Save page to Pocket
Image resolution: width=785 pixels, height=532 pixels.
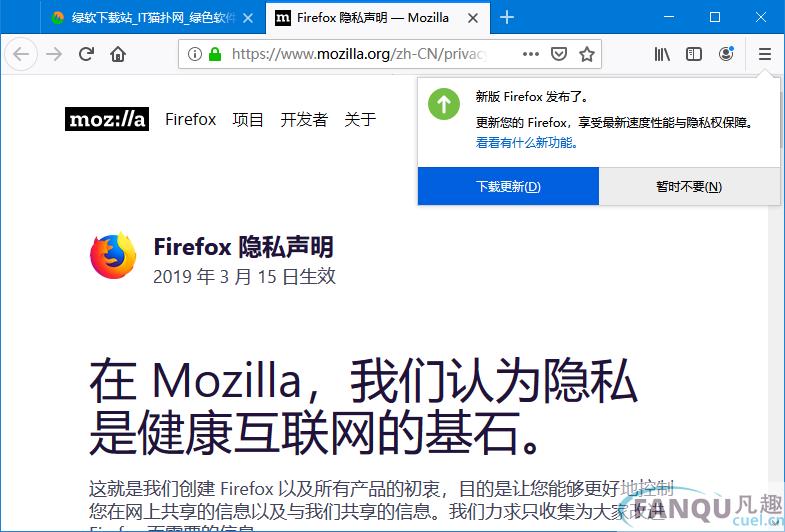click(559, 54)
